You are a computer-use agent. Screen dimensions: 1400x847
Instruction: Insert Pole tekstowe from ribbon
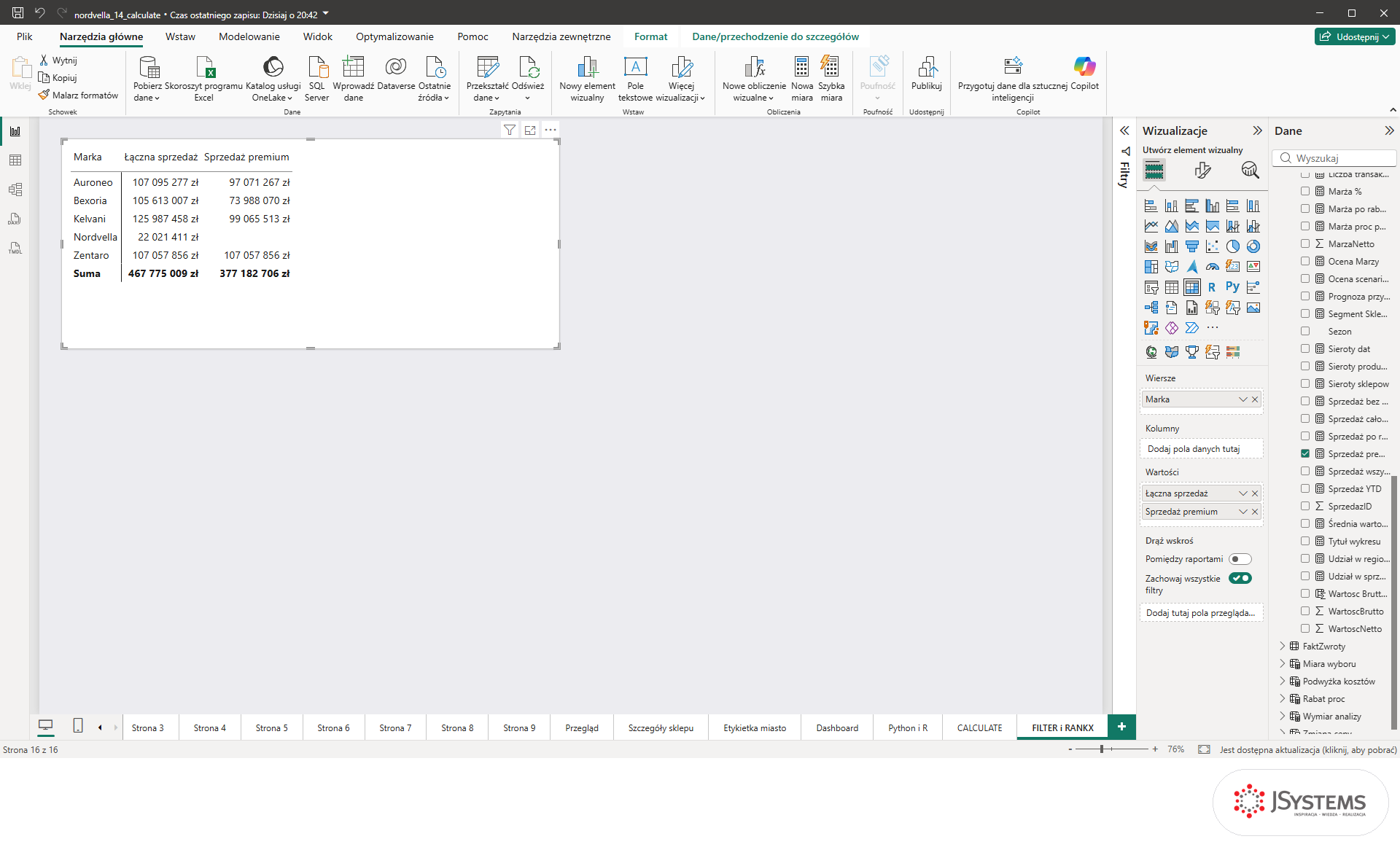635,79
